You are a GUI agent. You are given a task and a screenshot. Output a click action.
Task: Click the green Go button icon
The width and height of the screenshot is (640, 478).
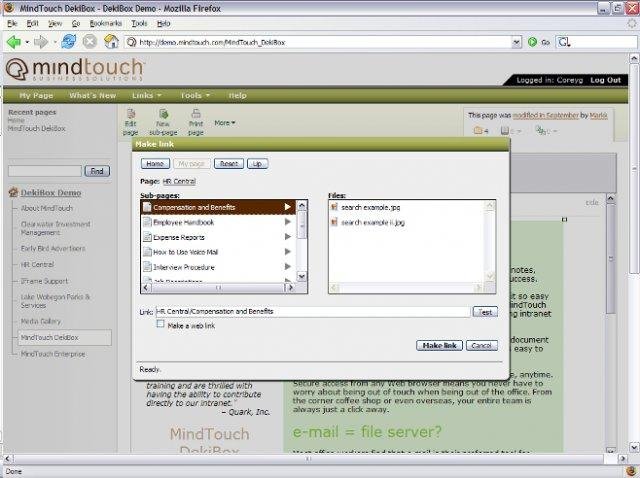tap(532, 42)
